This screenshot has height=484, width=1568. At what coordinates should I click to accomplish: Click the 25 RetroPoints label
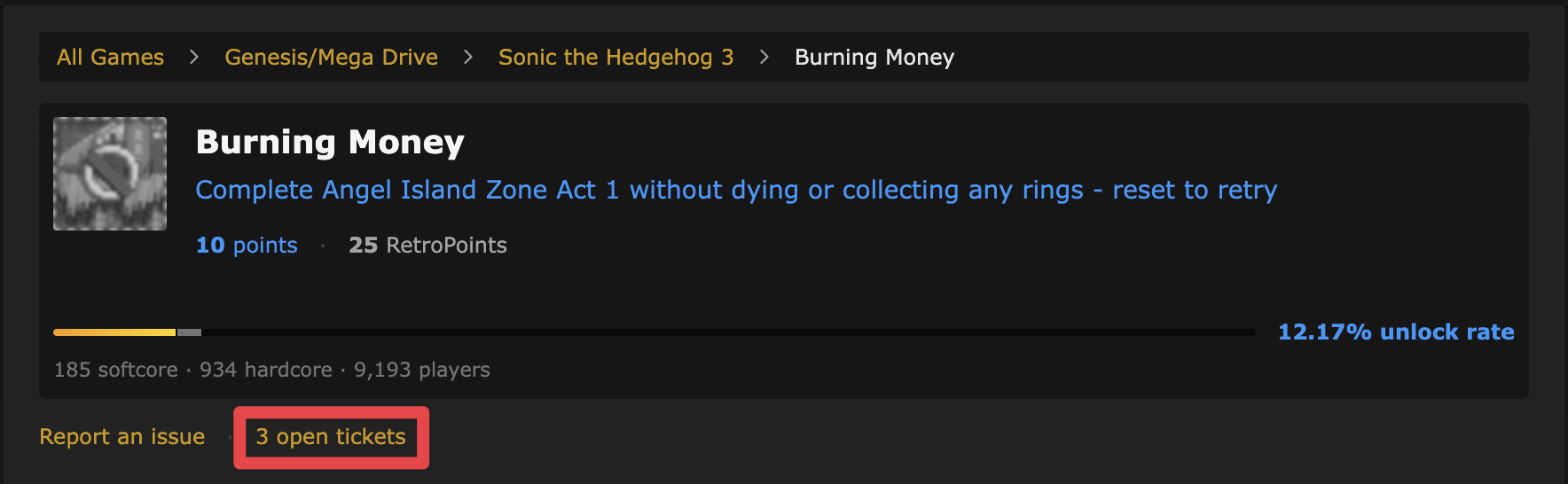[x=427, y=246]
